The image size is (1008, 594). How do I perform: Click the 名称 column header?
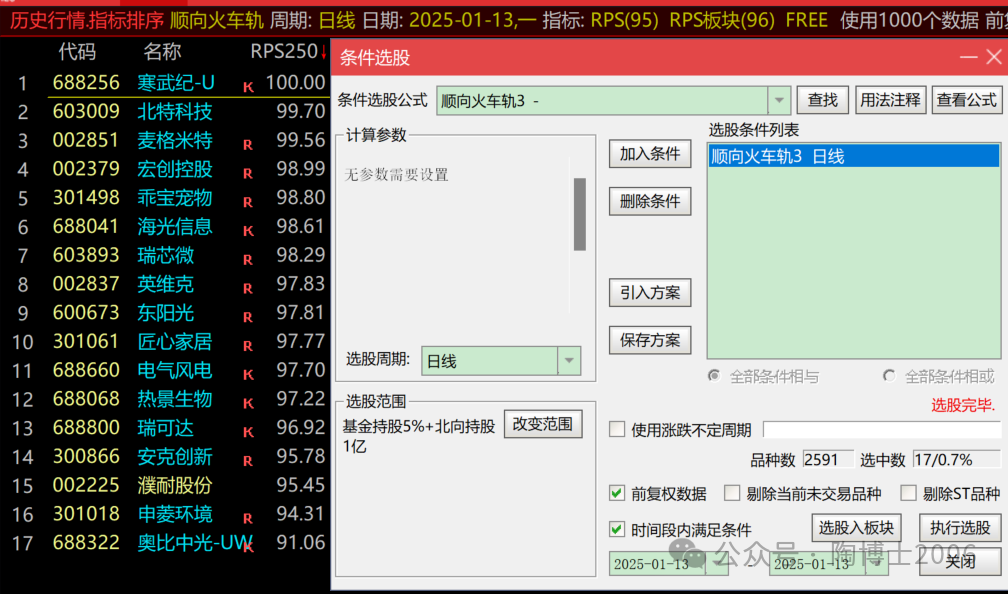162,51
